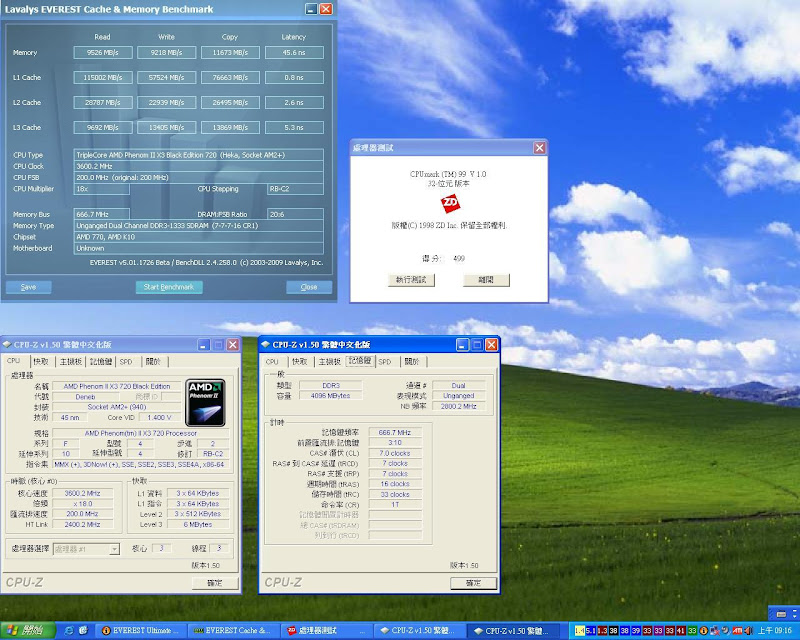The height and width of the screenshot is (640, 800).
Task: Open the Windows XP Start menu
Action: (x=26, y=631)
